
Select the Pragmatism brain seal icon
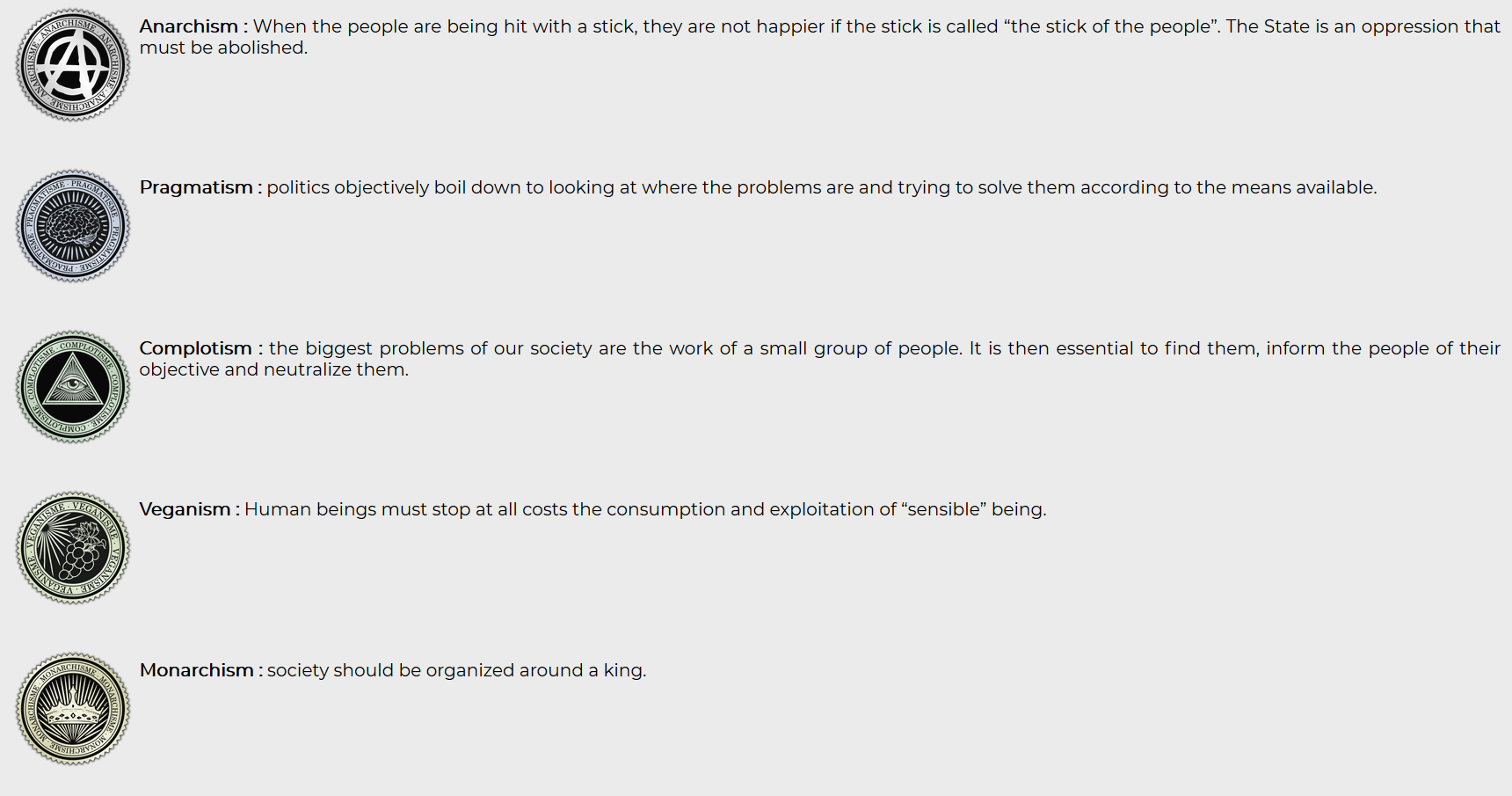click(73, 226)
